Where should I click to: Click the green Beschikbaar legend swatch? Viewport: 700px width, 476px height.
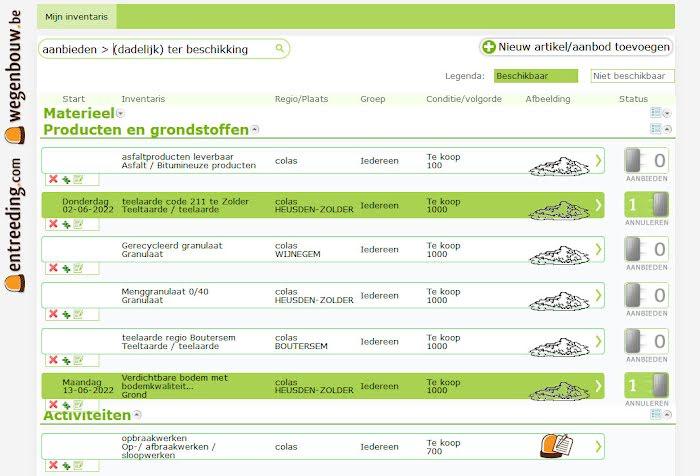[535, 76]
